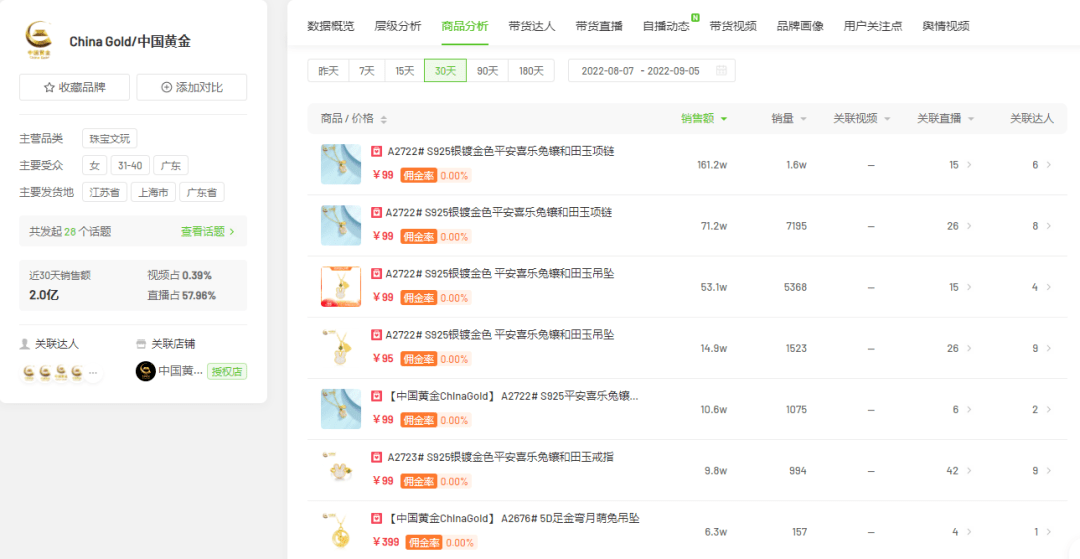The width and height of the screenshot is (1080, 559).
Task: Click platform icon beside A2676# pendant title
Action: 377,518
